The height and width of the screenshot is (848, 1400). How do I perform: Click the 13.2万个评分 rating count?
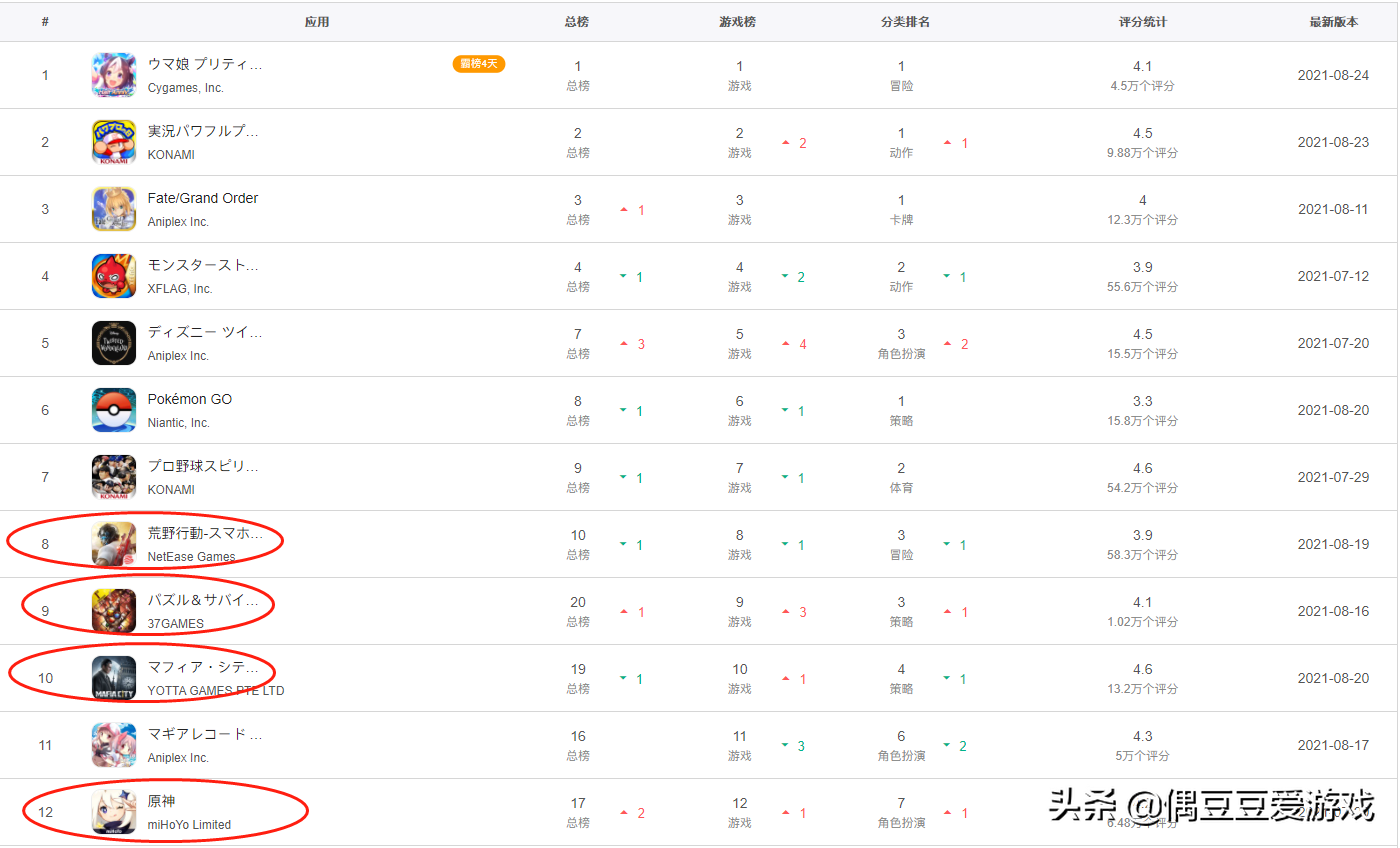[x=1143, y=689]
